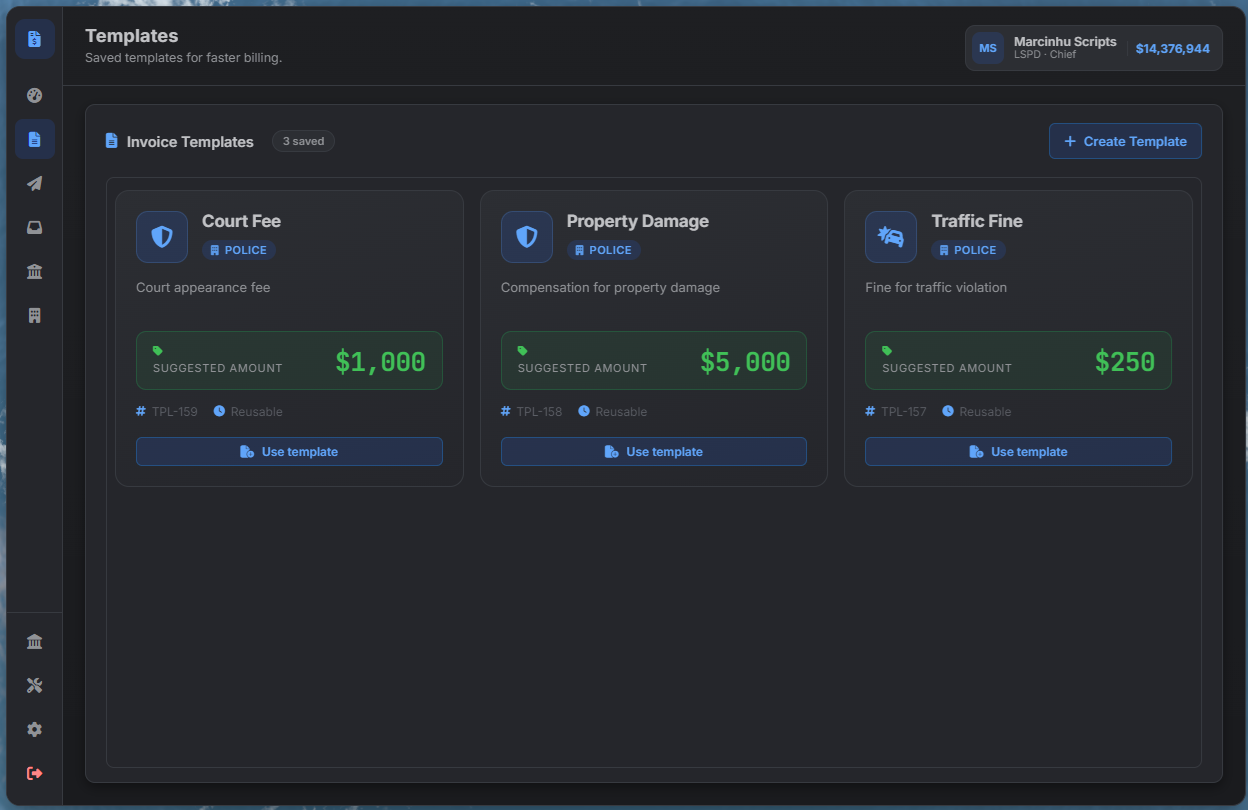
Task: Click the Create Template button
Action: coord(1125,141)
